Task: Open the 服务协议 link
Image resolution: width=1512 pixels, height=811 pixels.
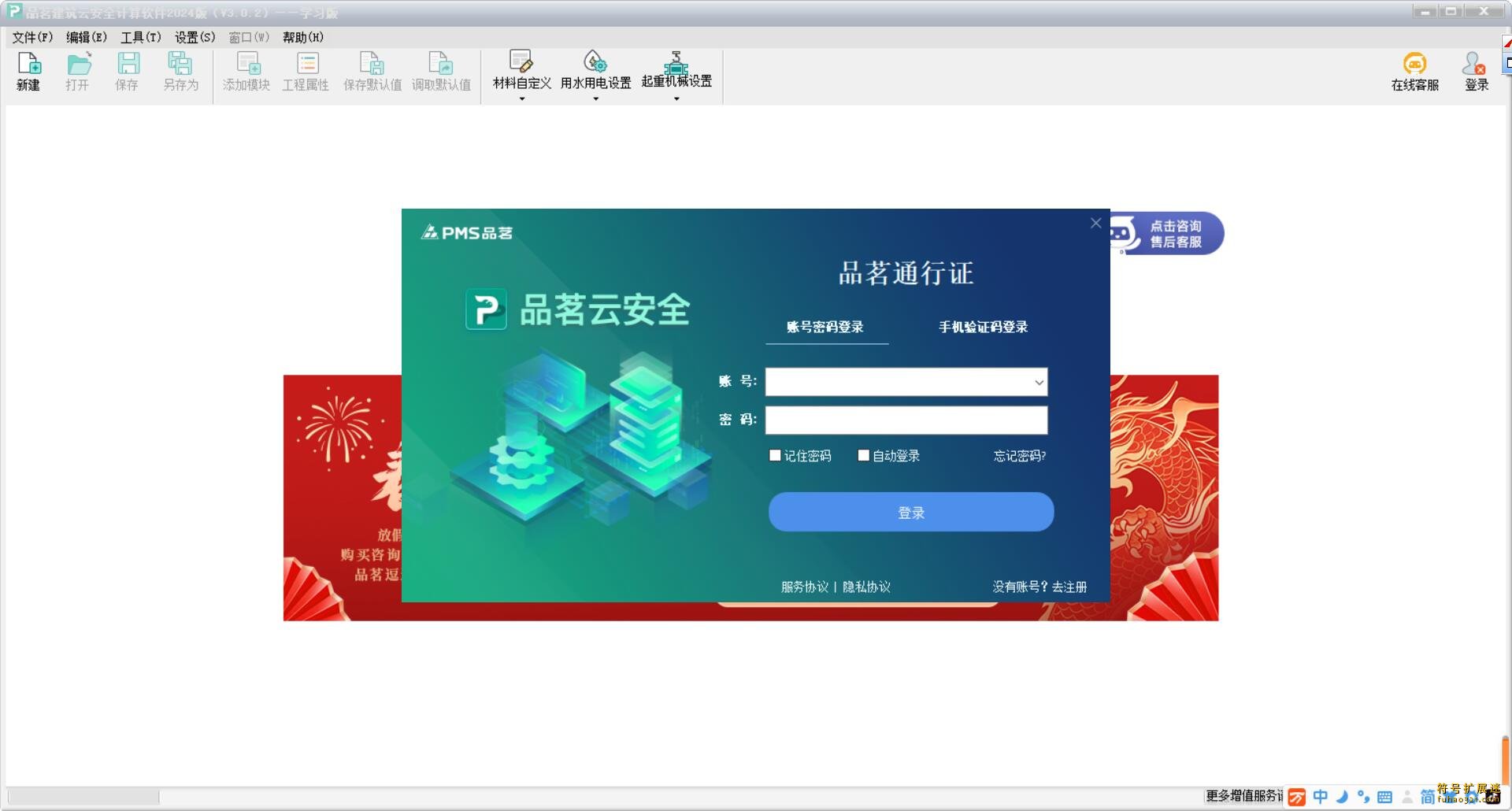Action: pyautogui.click(x=805, y=587)
